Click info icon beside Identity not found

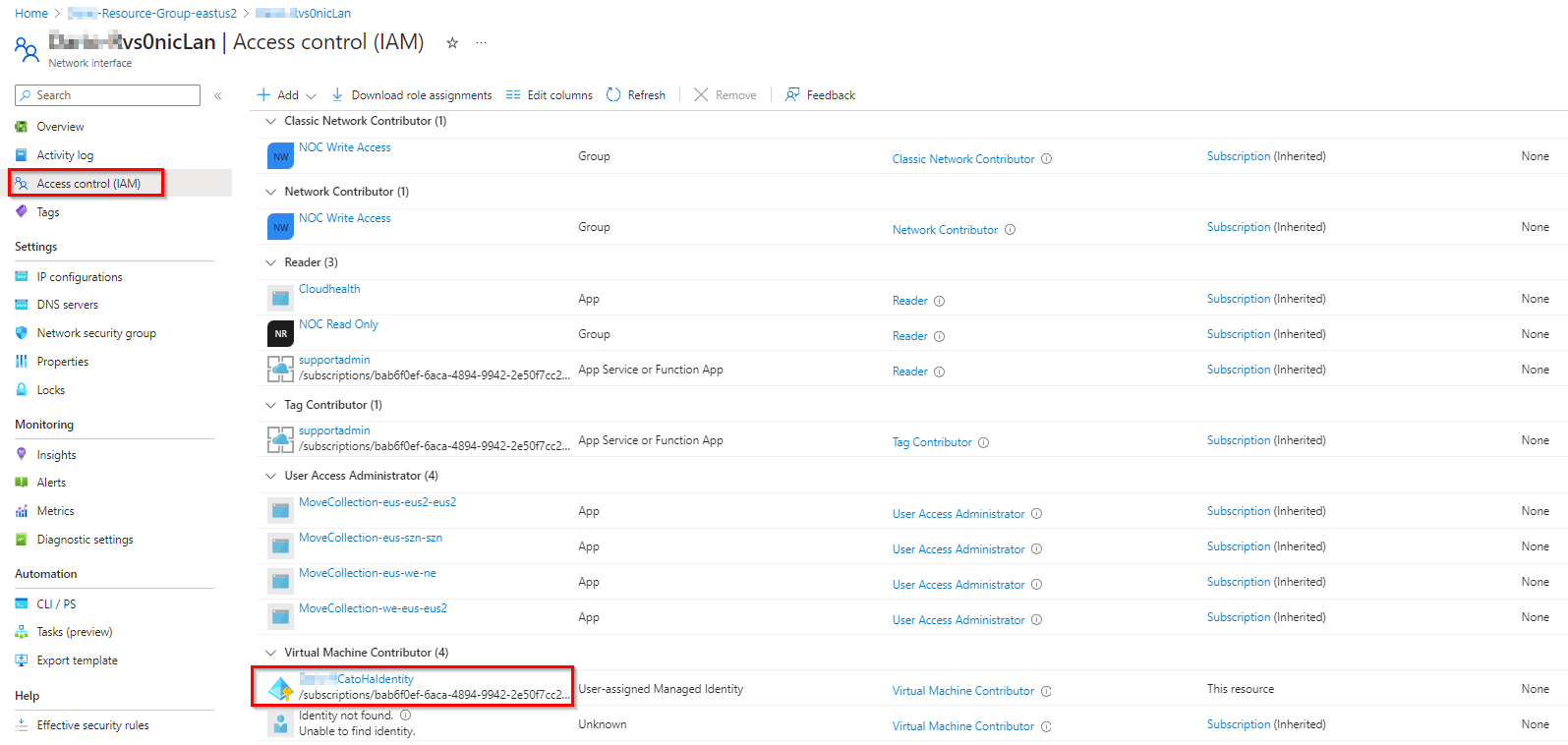pyautogui.click(x=405, y=716)
